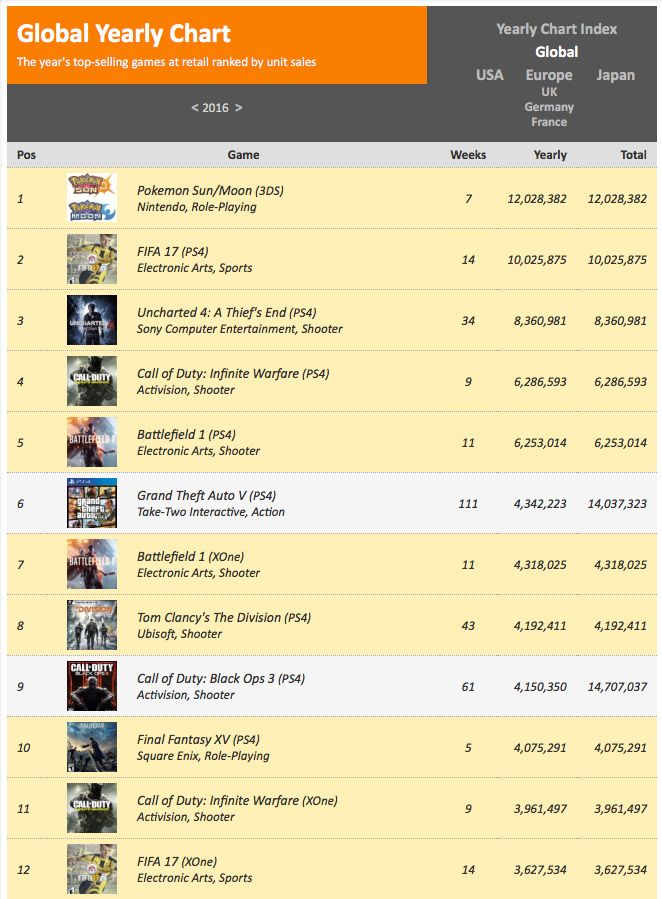Screen dimensions: 662x899
Task: Go to previous year with left arrow
Action: pos(194,108)
